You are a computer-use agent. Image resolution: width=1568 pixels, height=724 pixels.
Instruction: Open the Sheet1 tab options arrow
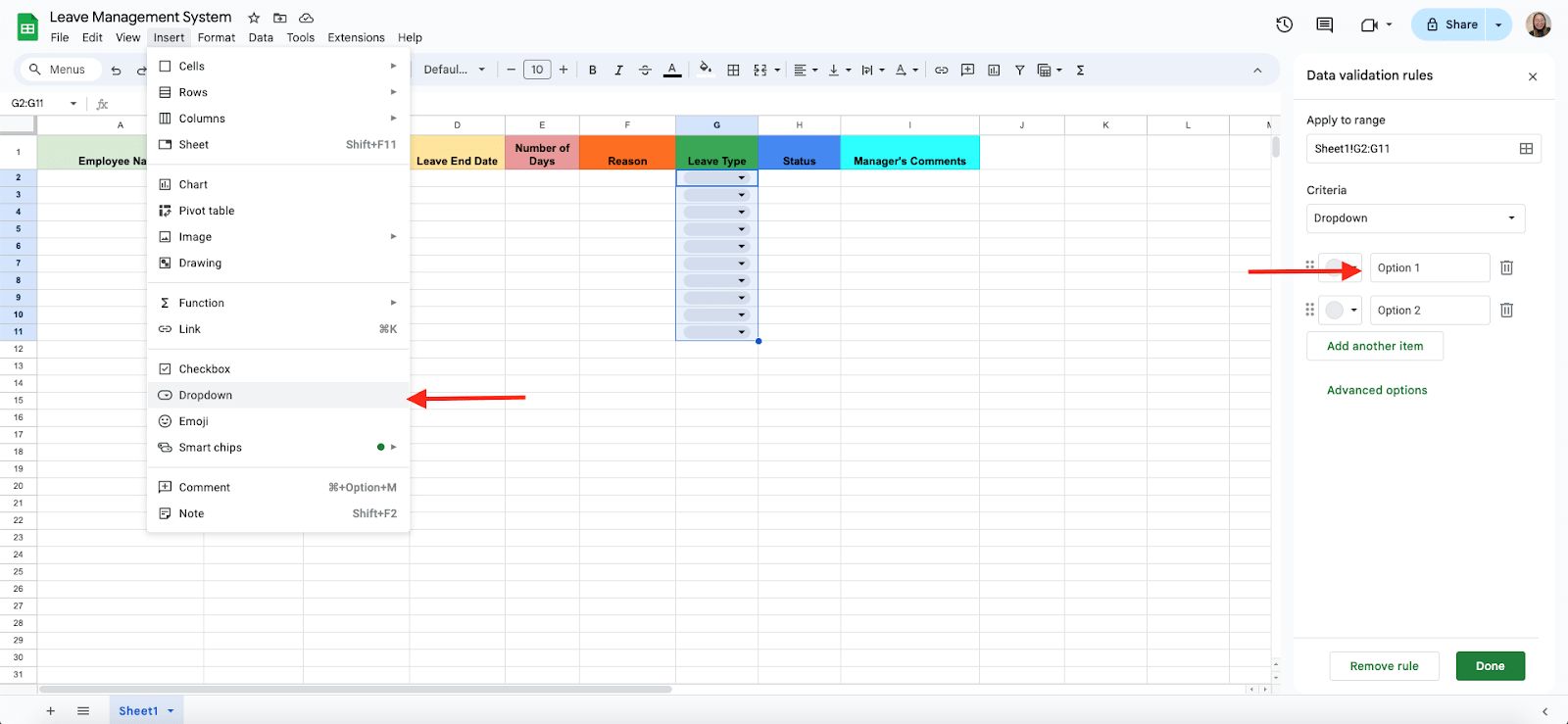click(x=171, y=710)
